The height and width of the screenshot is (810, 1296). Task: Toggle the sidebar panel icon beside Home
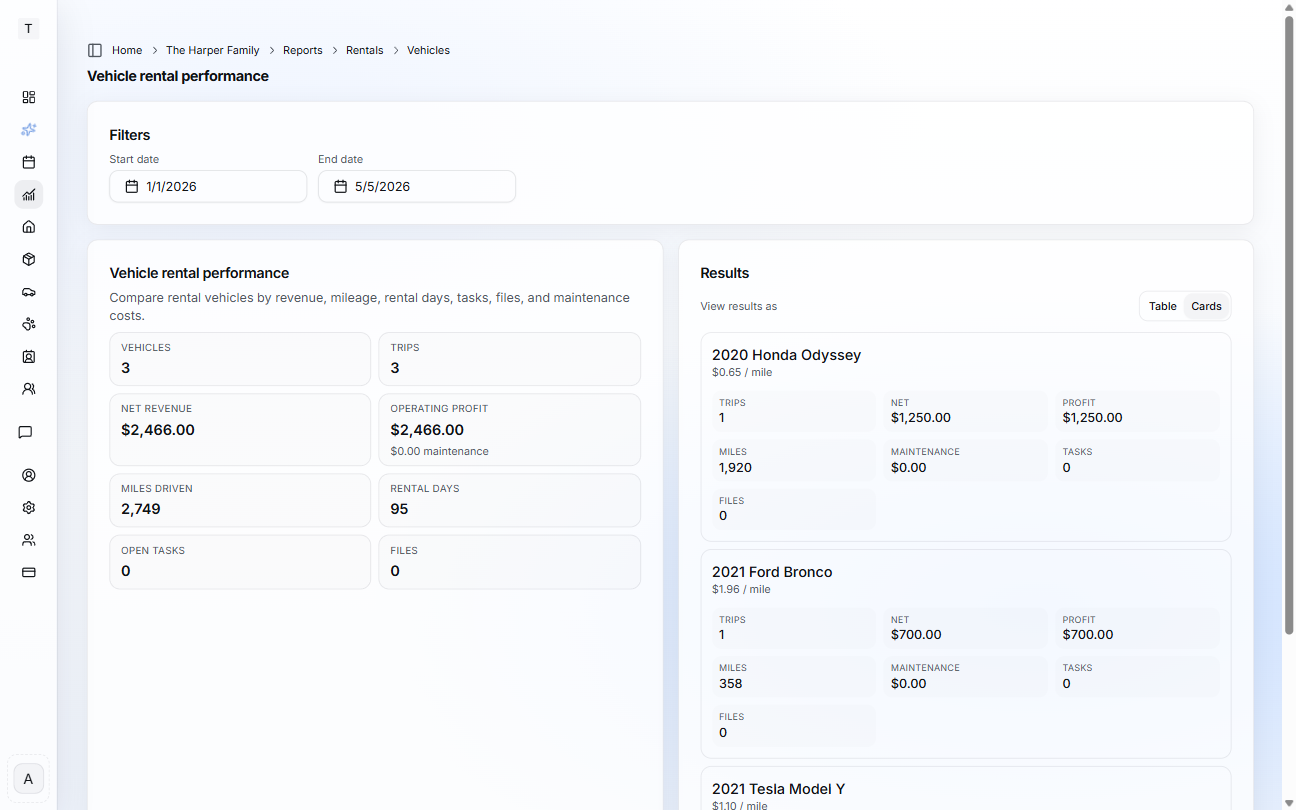point(95,50)
